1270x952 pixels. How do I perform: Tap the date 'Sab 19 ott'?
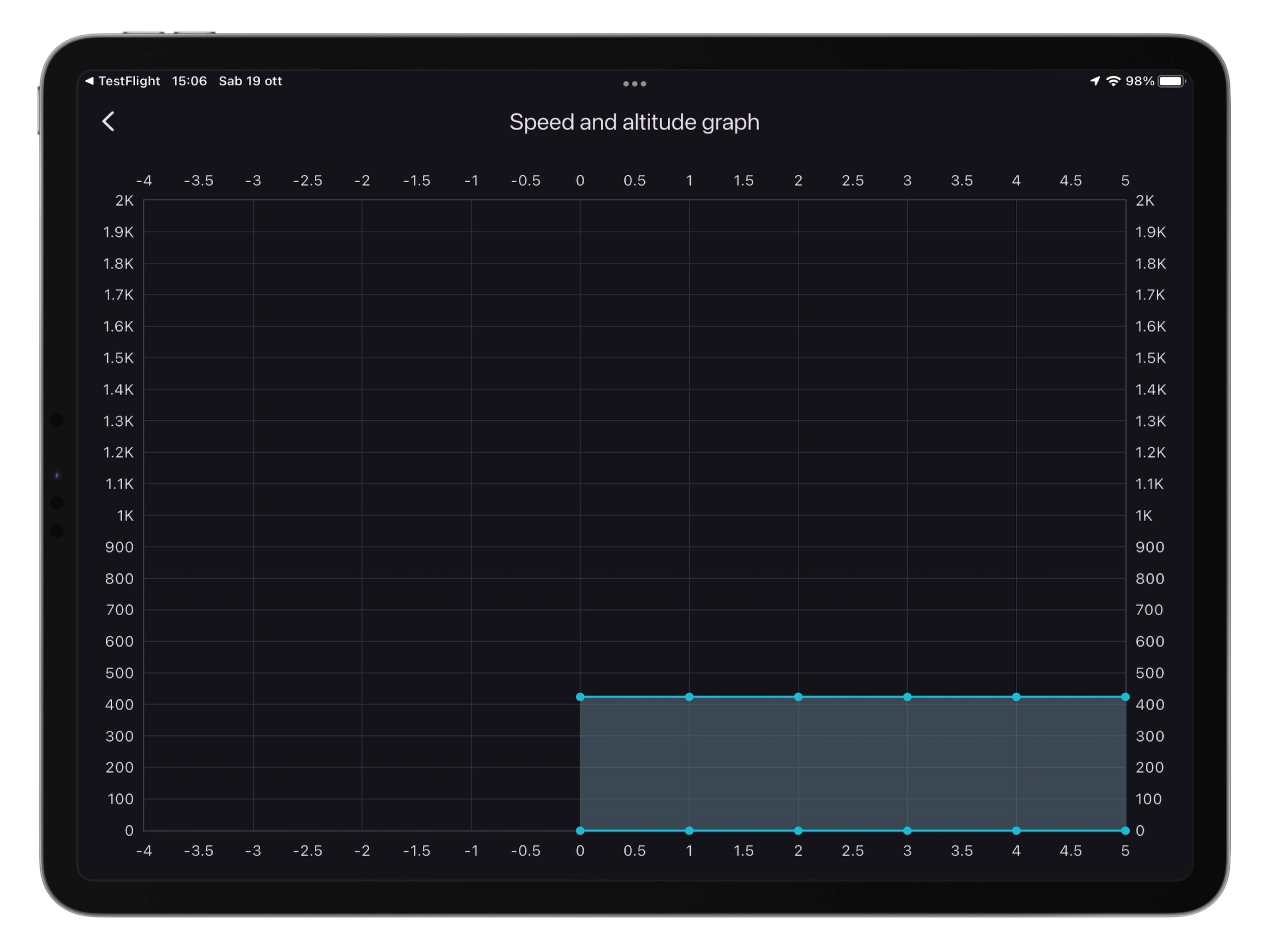[x=250, y=81]
